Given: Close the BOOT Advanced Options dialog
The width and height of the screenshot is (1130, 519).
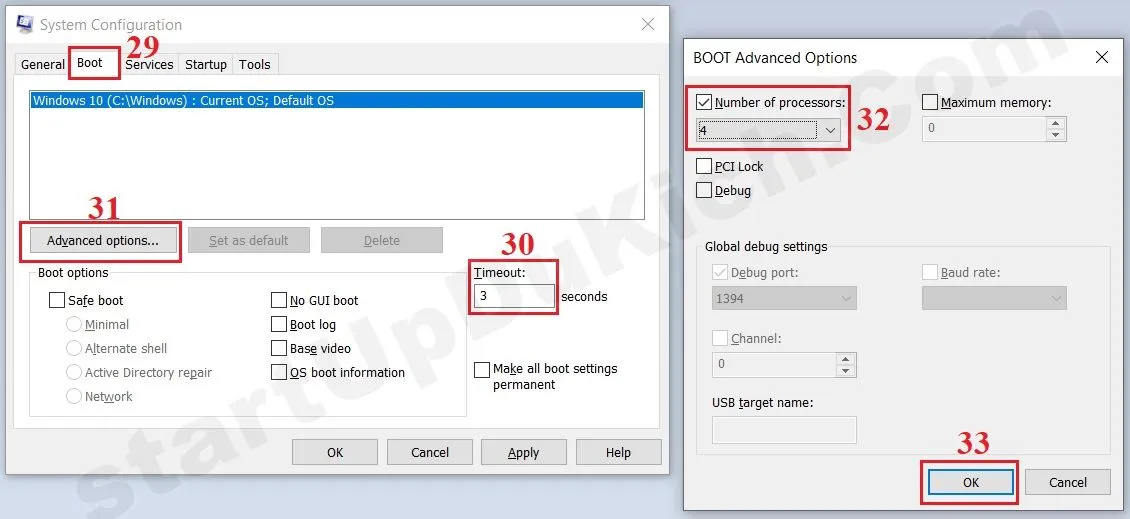Looking at the screenshot, I should [x=1101, y=57].
